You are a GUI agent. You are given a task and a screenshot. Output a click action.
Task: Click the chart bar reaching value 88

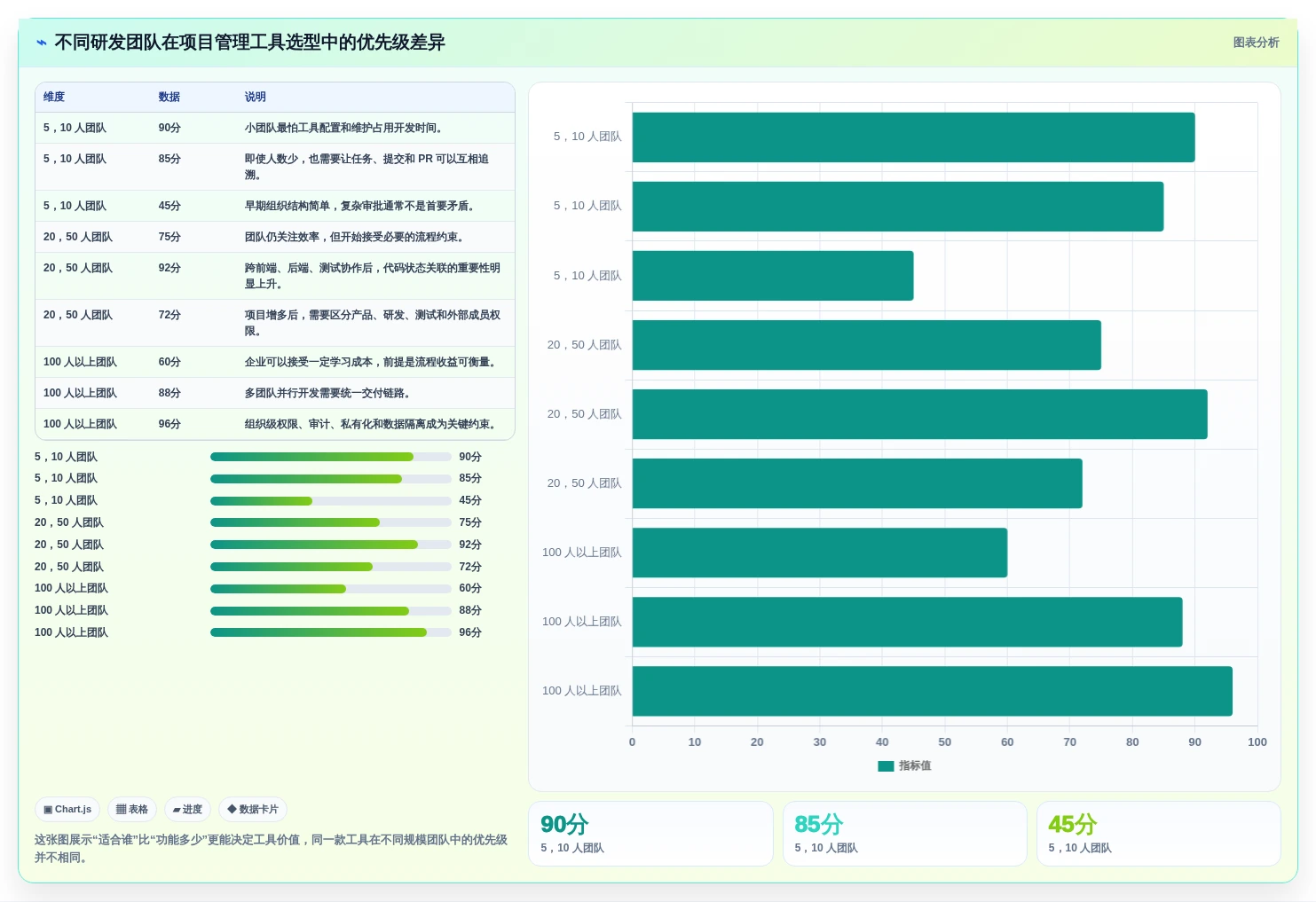(x=908, y=622)
